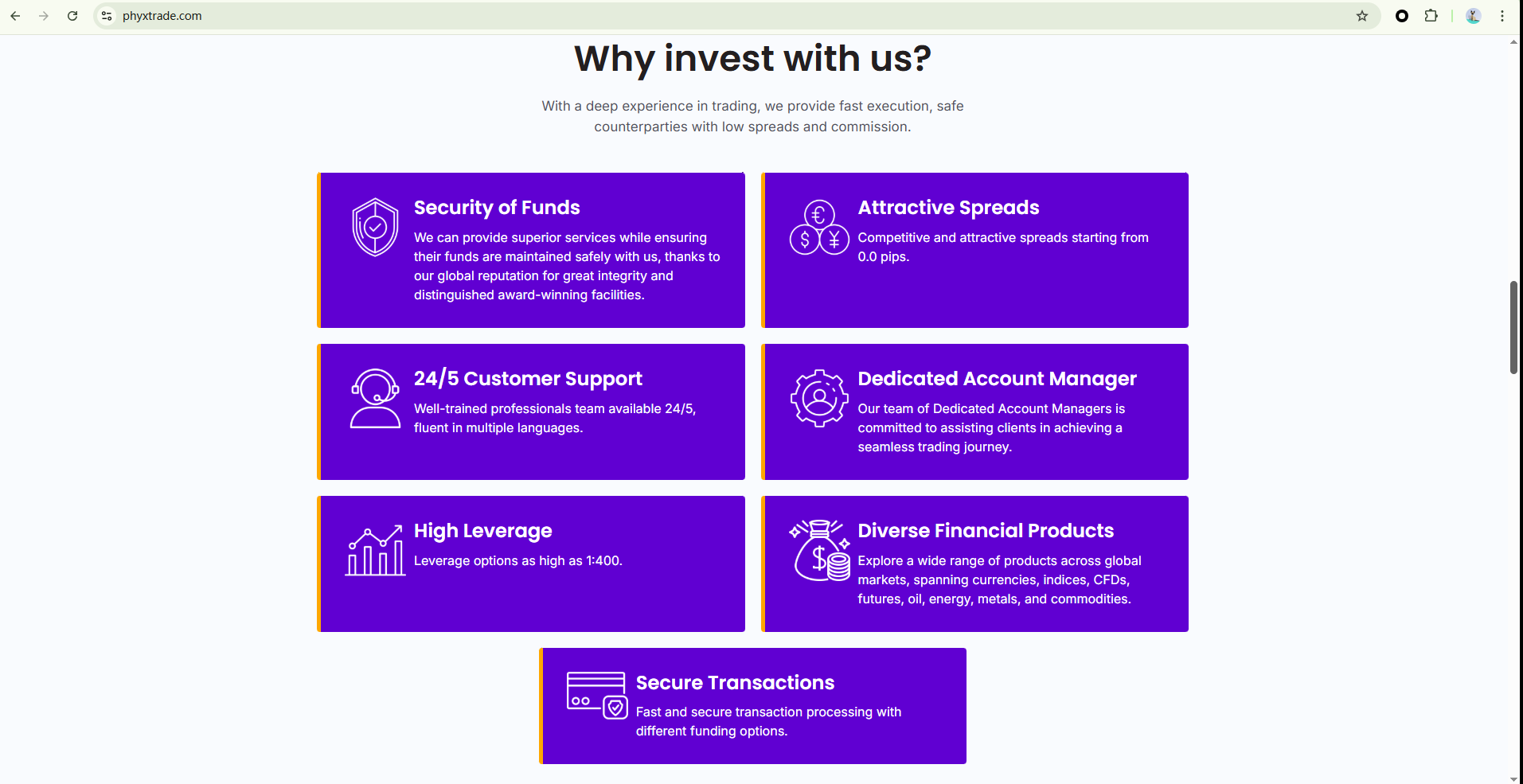The image size is (1523, 784).
Task: Click the gear-person icon for Dedicated Account Manager
Action: tap(819, 398)
